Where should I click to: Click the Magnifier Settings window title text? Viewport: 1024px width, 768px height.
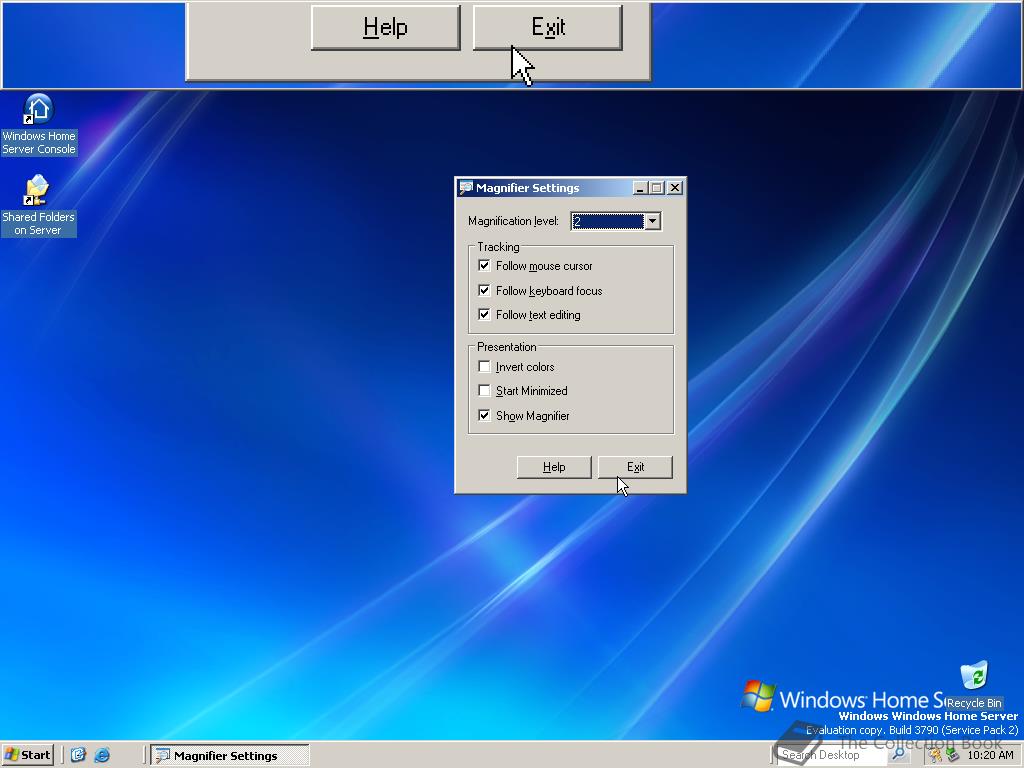pyautogui.click(x=528, y=188)
